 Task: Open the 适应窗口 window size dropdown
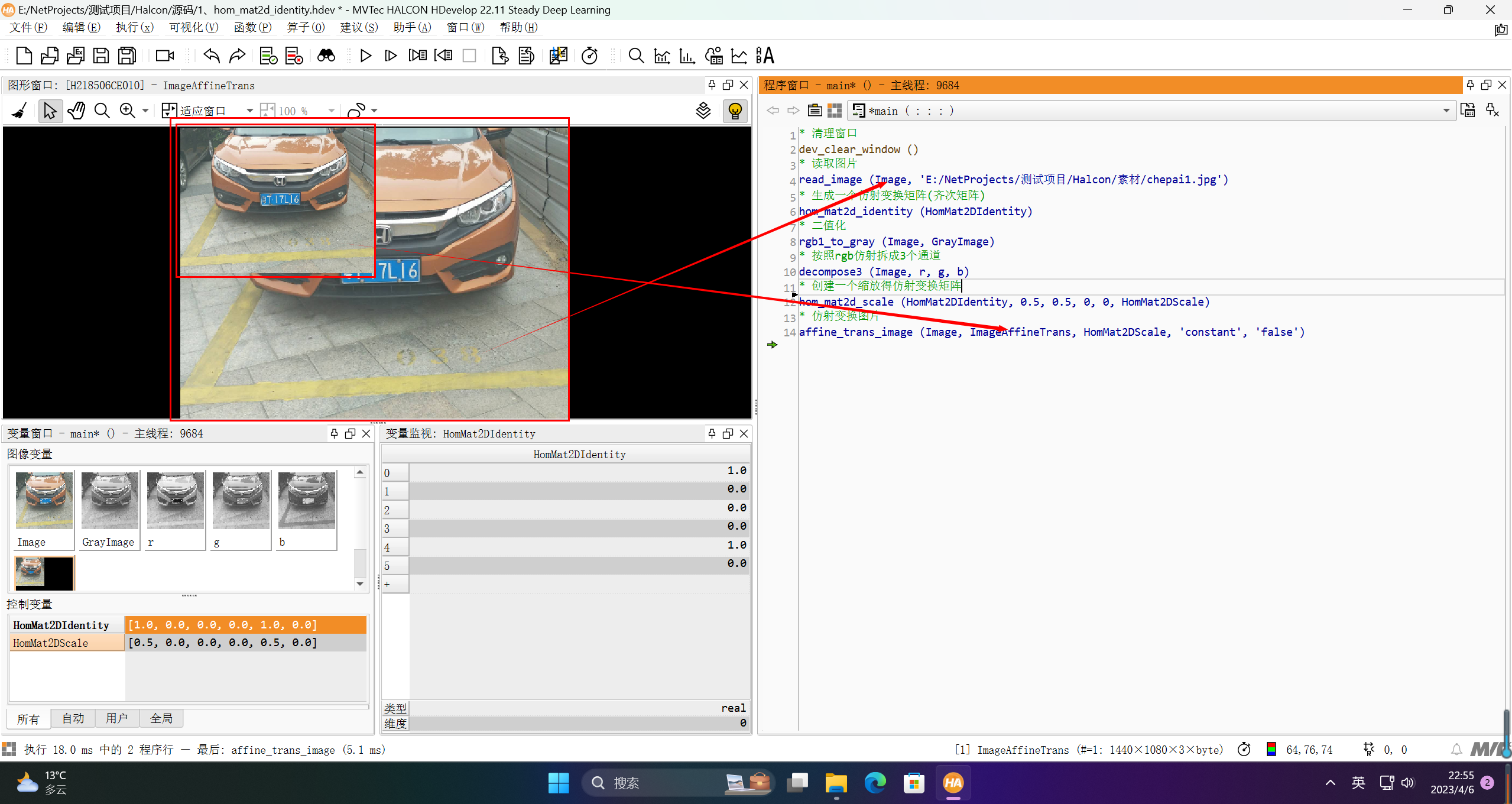pyautogui.click(x=249, y=111)
